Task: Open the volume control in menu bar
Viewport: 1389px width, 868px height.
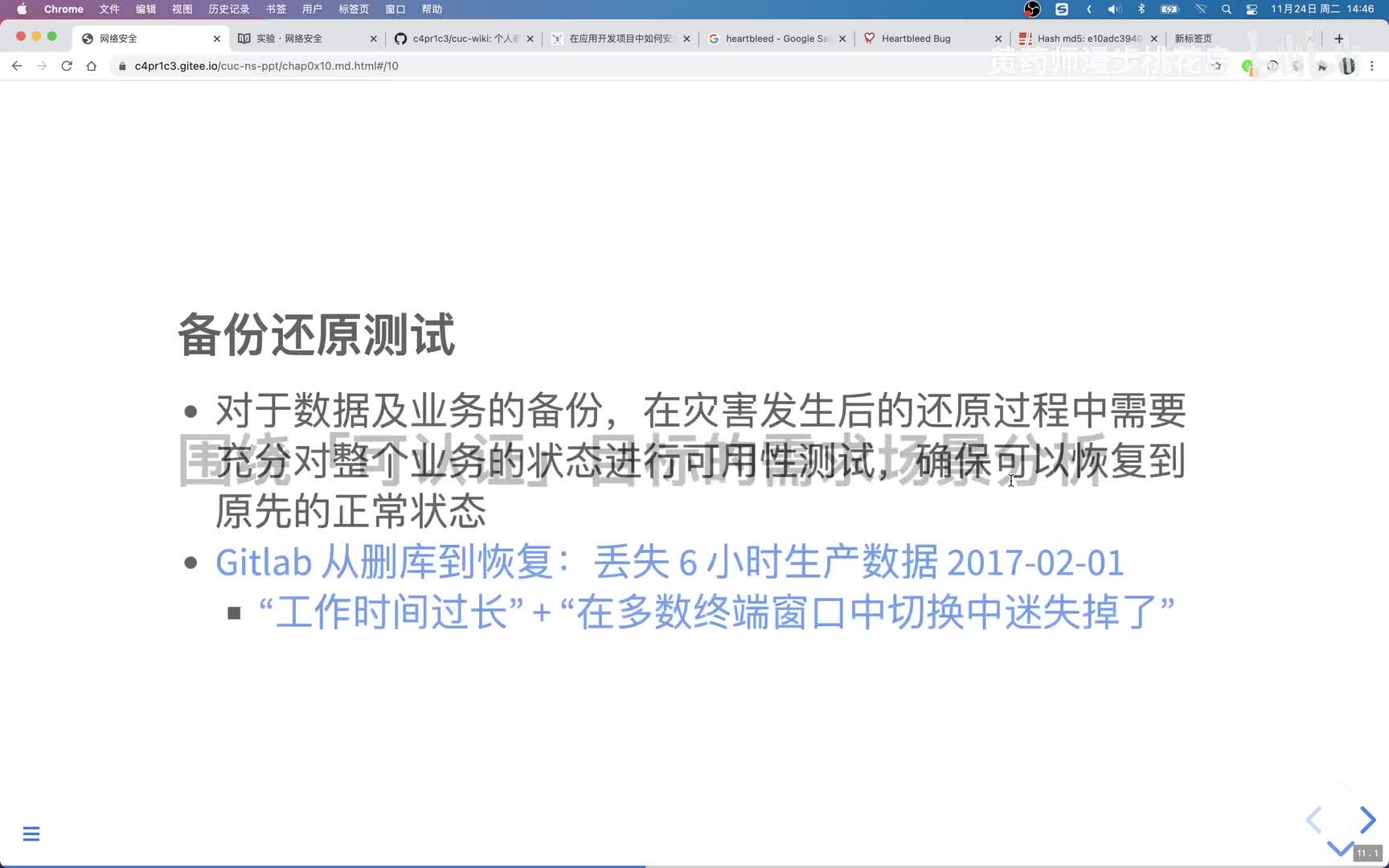Action: (1114, 9)
